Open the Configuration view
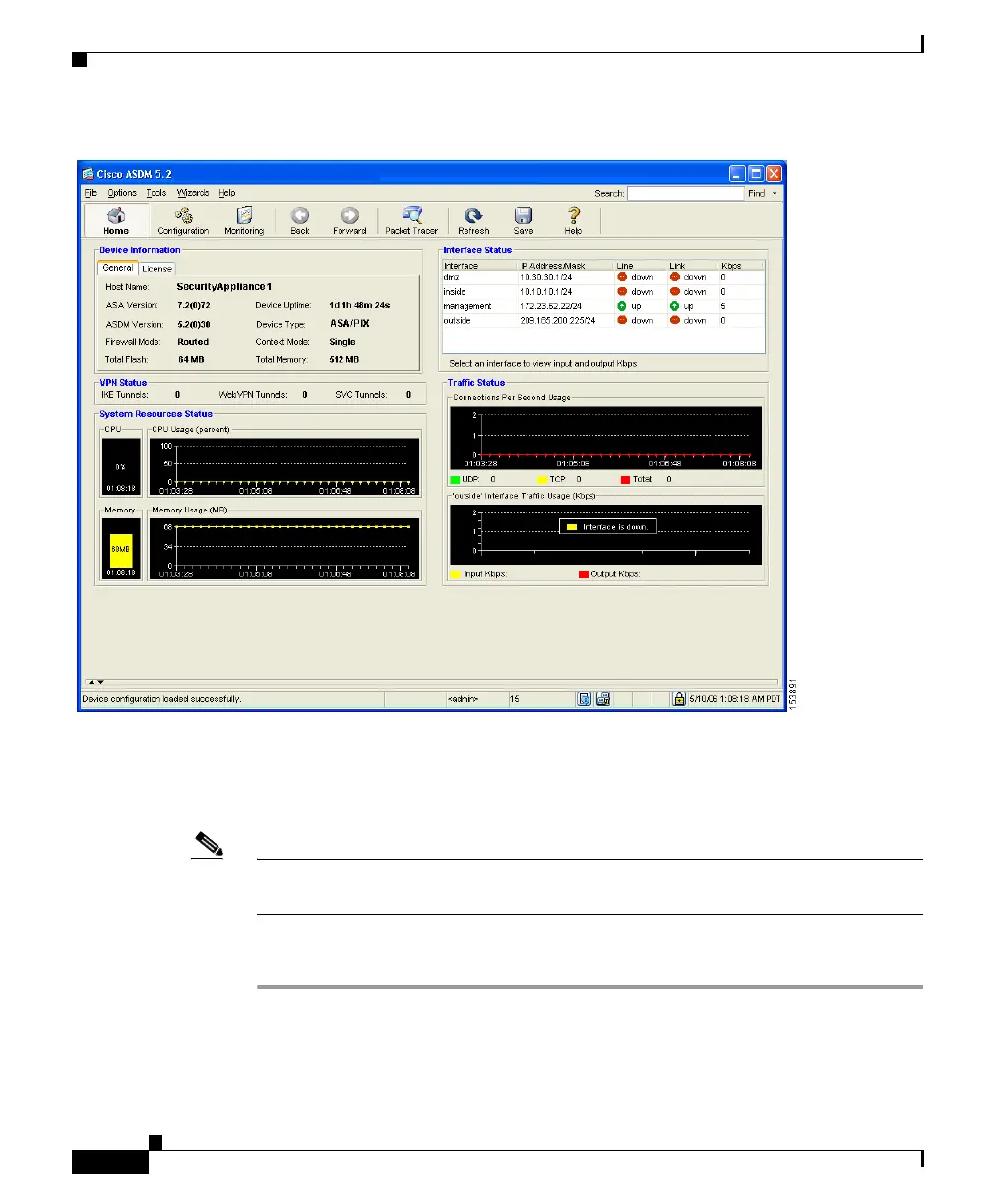 (183, 220)
